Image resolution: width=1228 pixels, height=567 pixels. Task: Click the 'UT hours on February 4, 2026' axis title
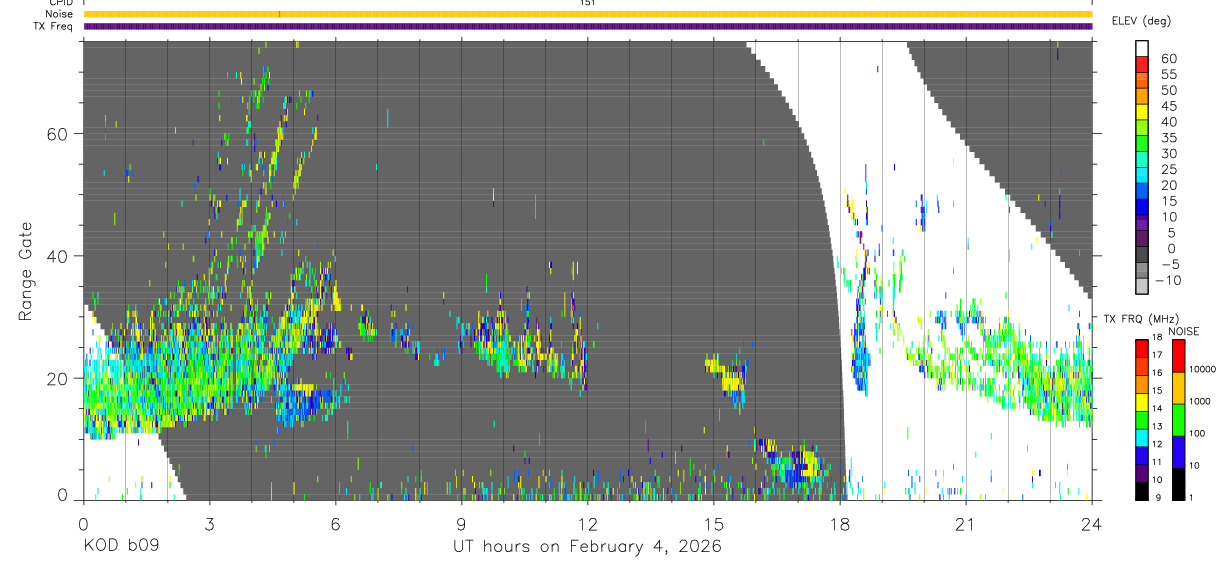588,547
